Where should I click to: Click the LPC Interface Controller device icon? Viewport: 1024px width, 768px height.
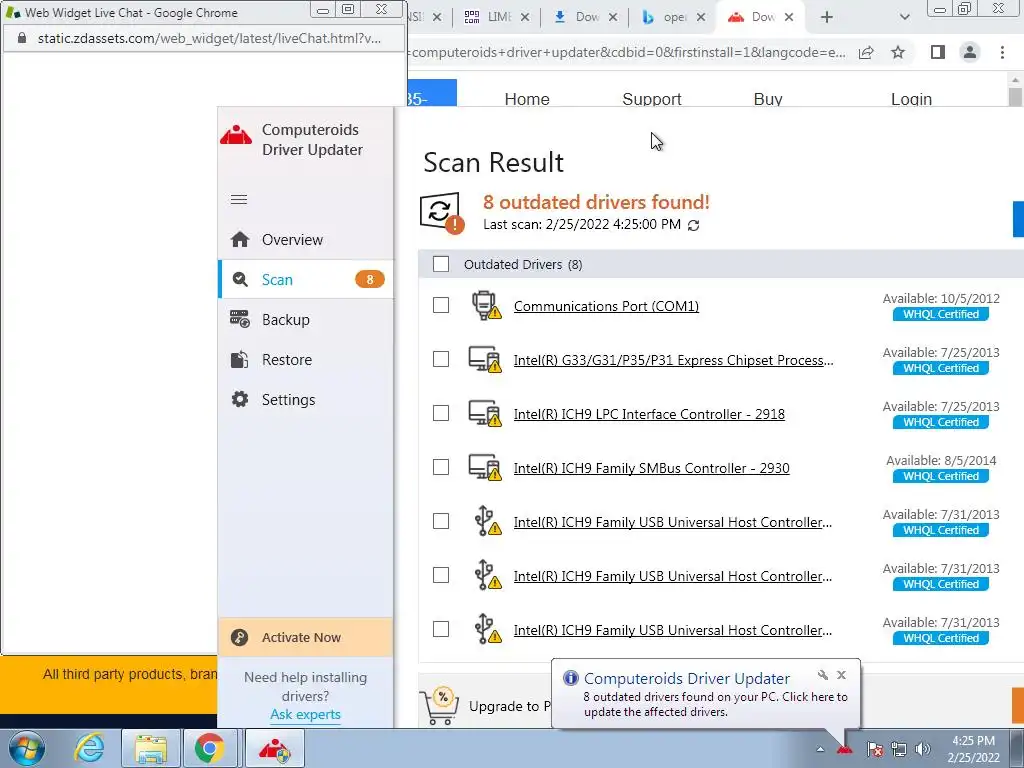pos(485,413)
